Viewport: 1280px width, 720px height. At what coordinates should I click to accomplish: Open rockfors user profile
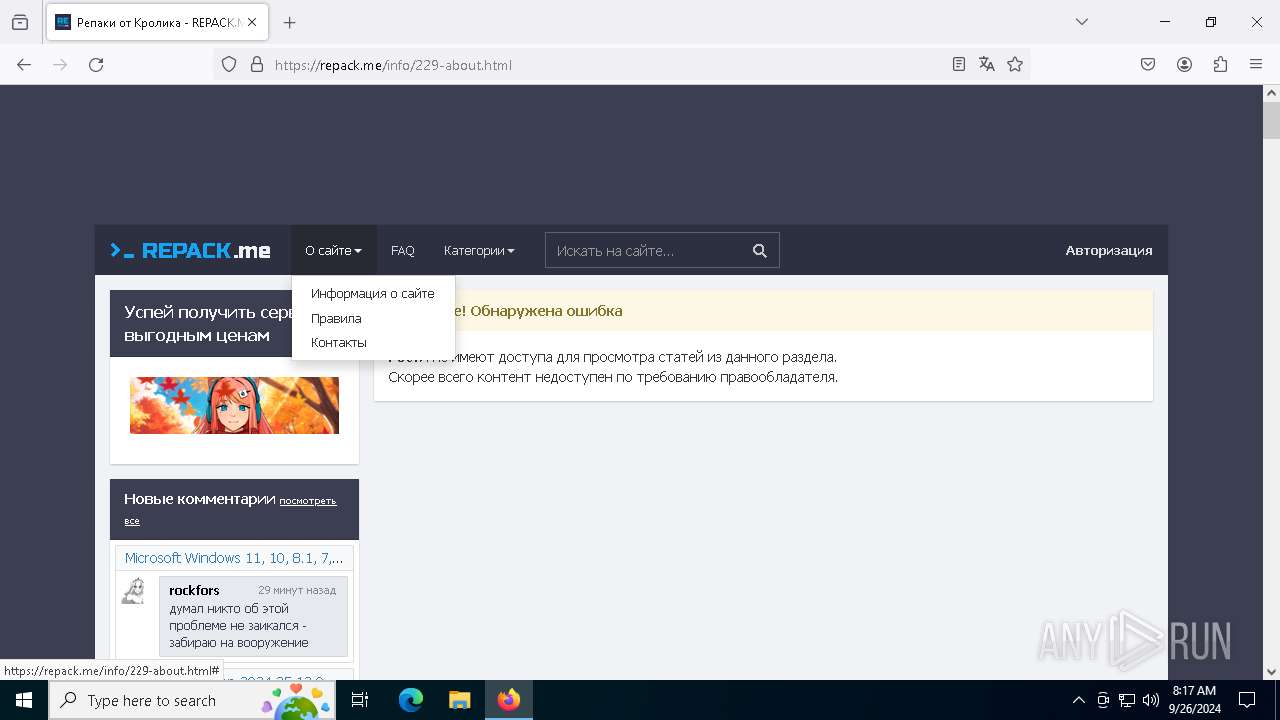[194, 590]
